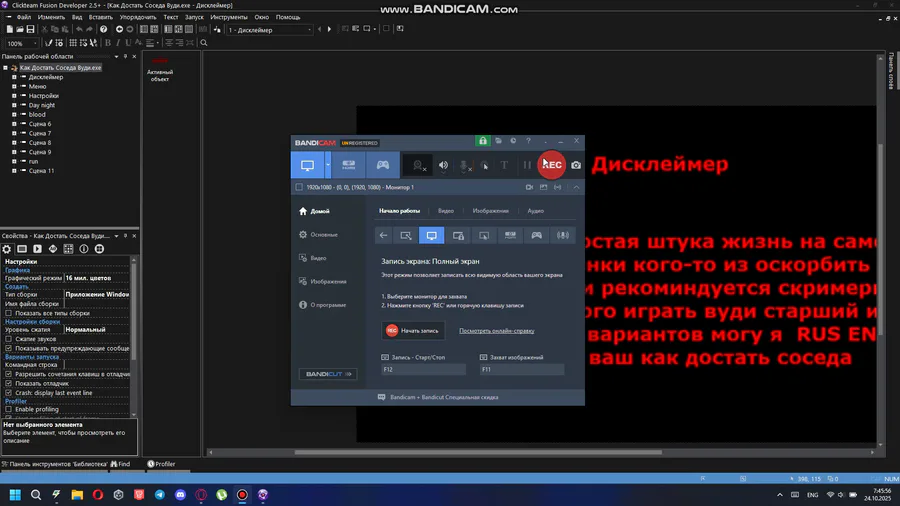Screen dimensions: 900x506
Task: Select rectangle area mode in Bandicam row
Action: click(x=406, y=235)
